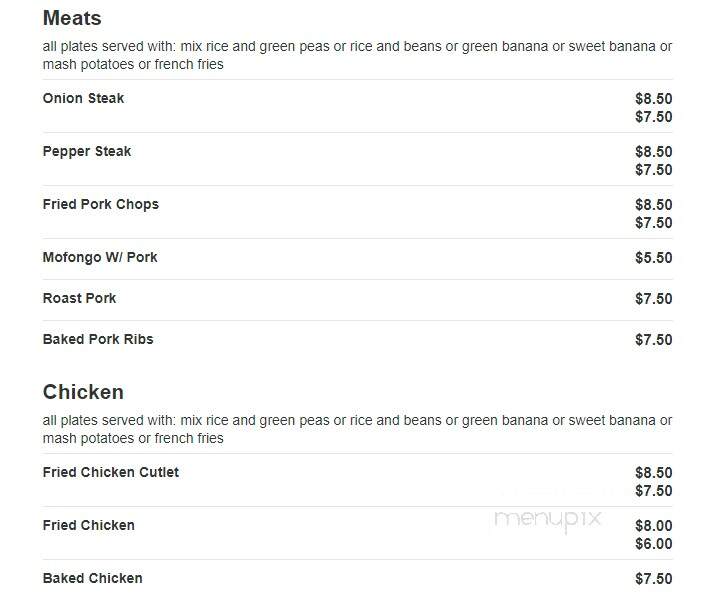Click Baked Chicken's $7.50 price
The width and height of the screenshot is (727, 601).
coord(654,579)
